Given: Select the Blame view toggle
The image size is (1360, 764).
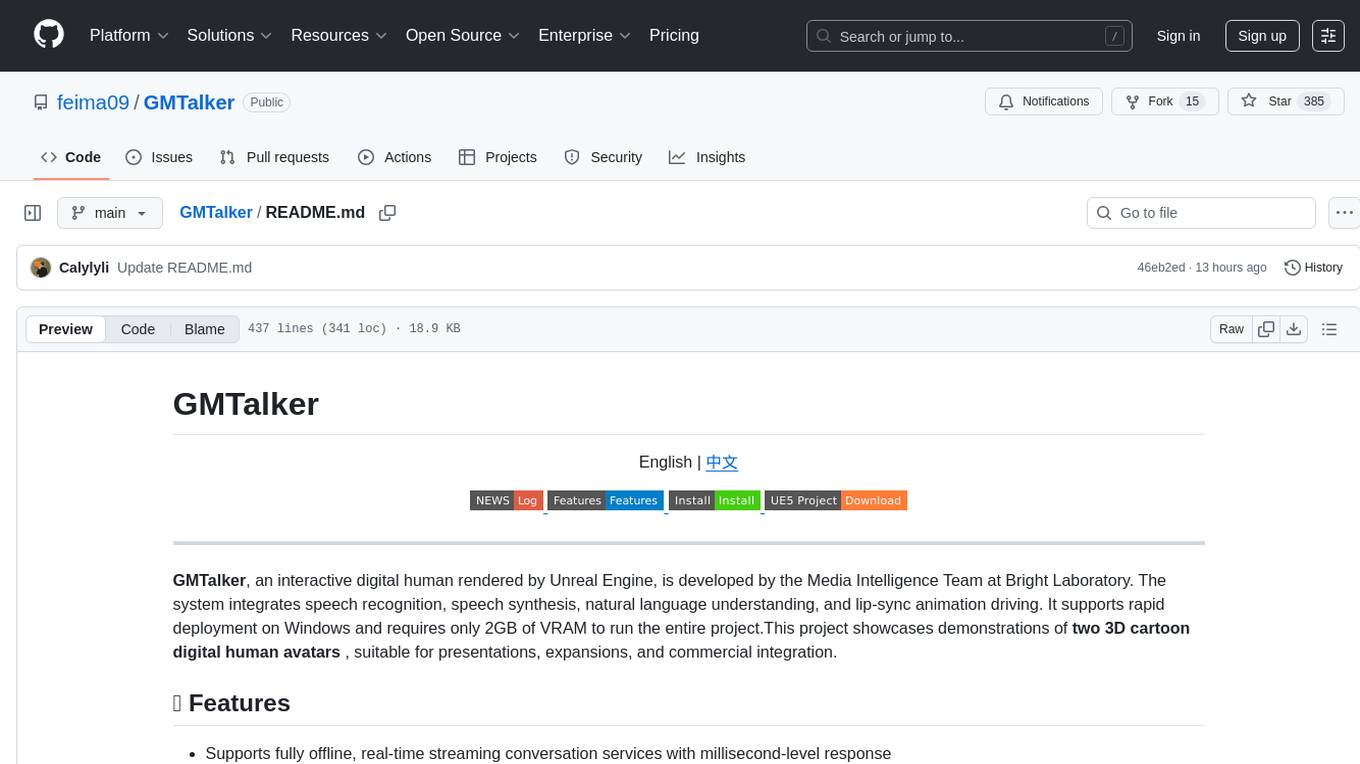Looking at the screenshot, I should [x=204, y=329].
